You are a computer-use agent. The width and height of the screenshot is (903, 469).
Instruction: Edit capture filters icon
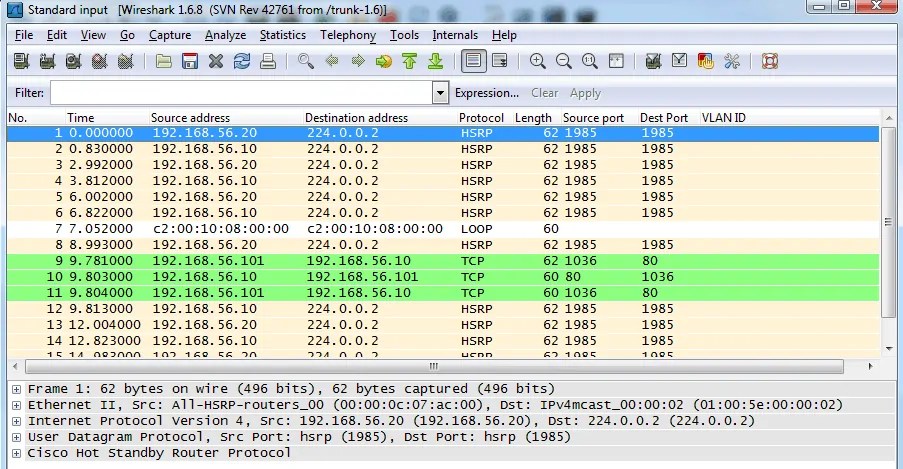(x=653, y=61)
